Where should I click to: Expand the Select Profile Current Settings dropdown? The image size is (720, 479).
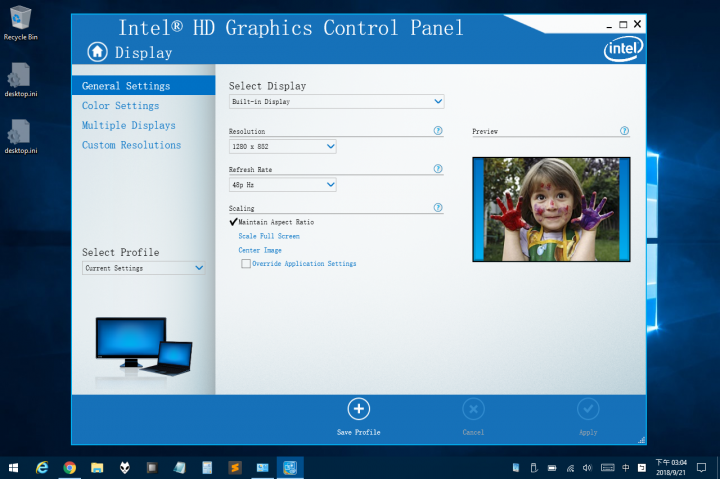point(144,268)
